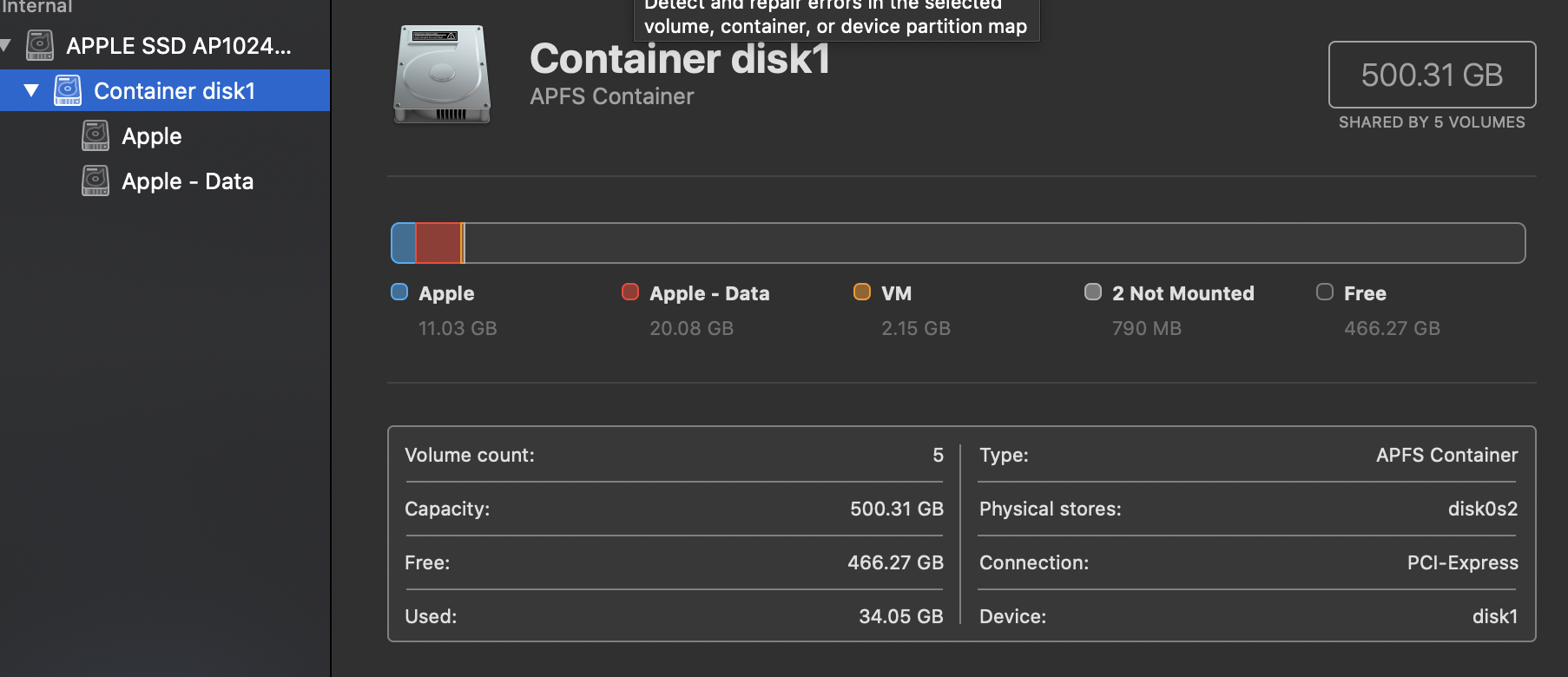Viewport: 1568px width, 677px height.
Task: Click the Apple - Data volume icon
Action: click(96, 181)
